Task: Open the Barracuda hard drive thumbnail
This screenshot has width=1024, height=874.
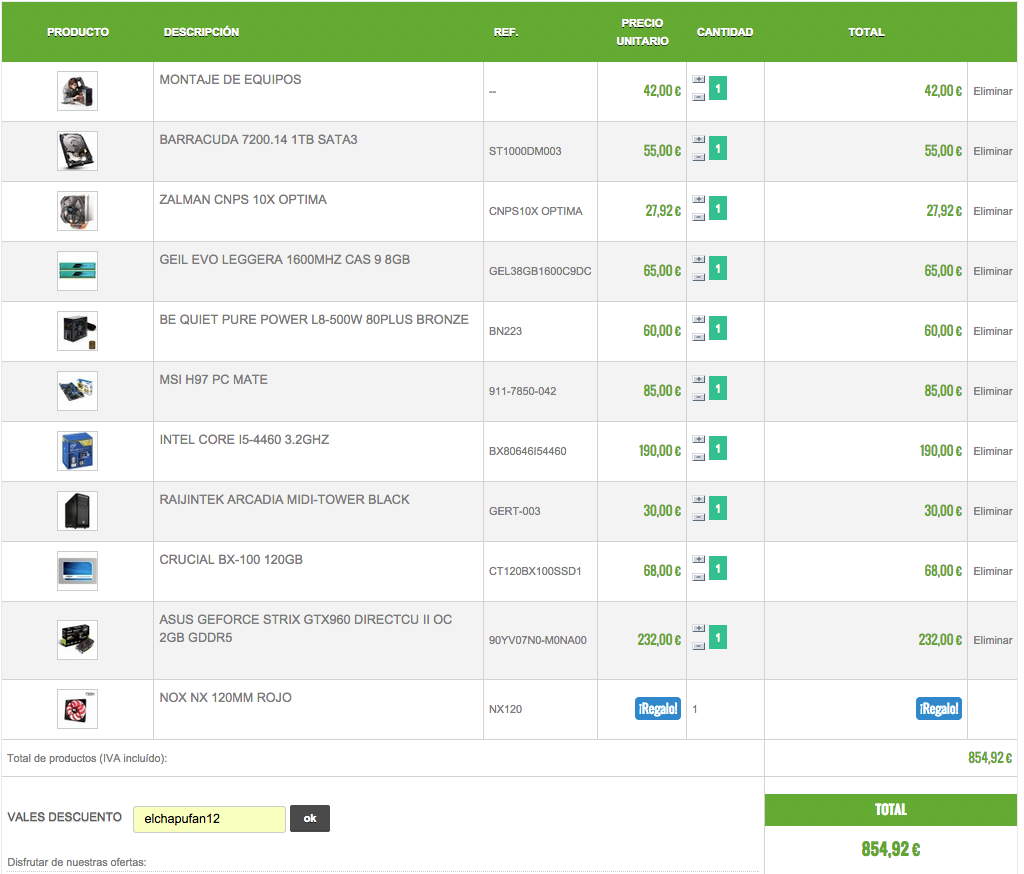Action: click(77, 151)
